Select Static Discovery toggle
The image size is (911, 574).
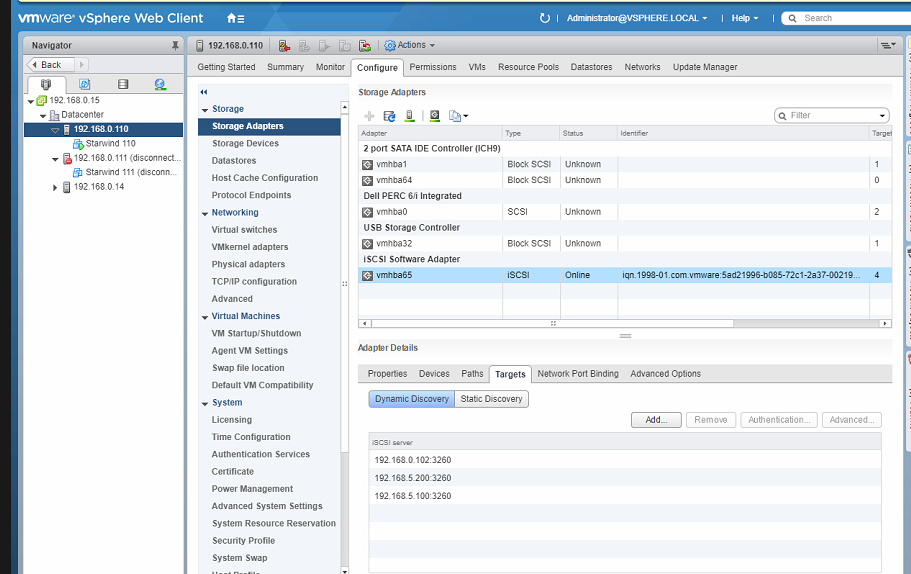[x=492, y=399]
